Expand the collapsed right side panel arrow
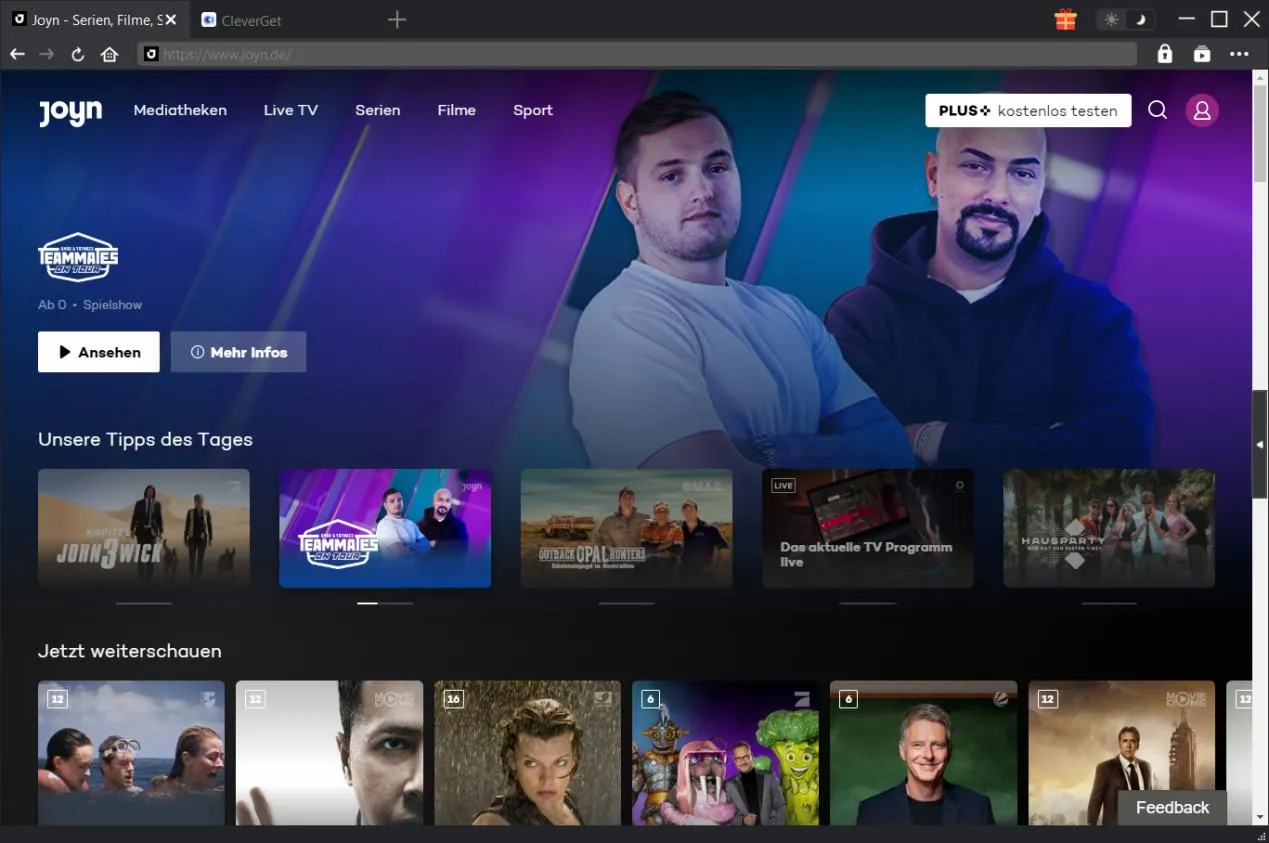This screenshot has width=1269, height=843. [x=1259, y=444]
